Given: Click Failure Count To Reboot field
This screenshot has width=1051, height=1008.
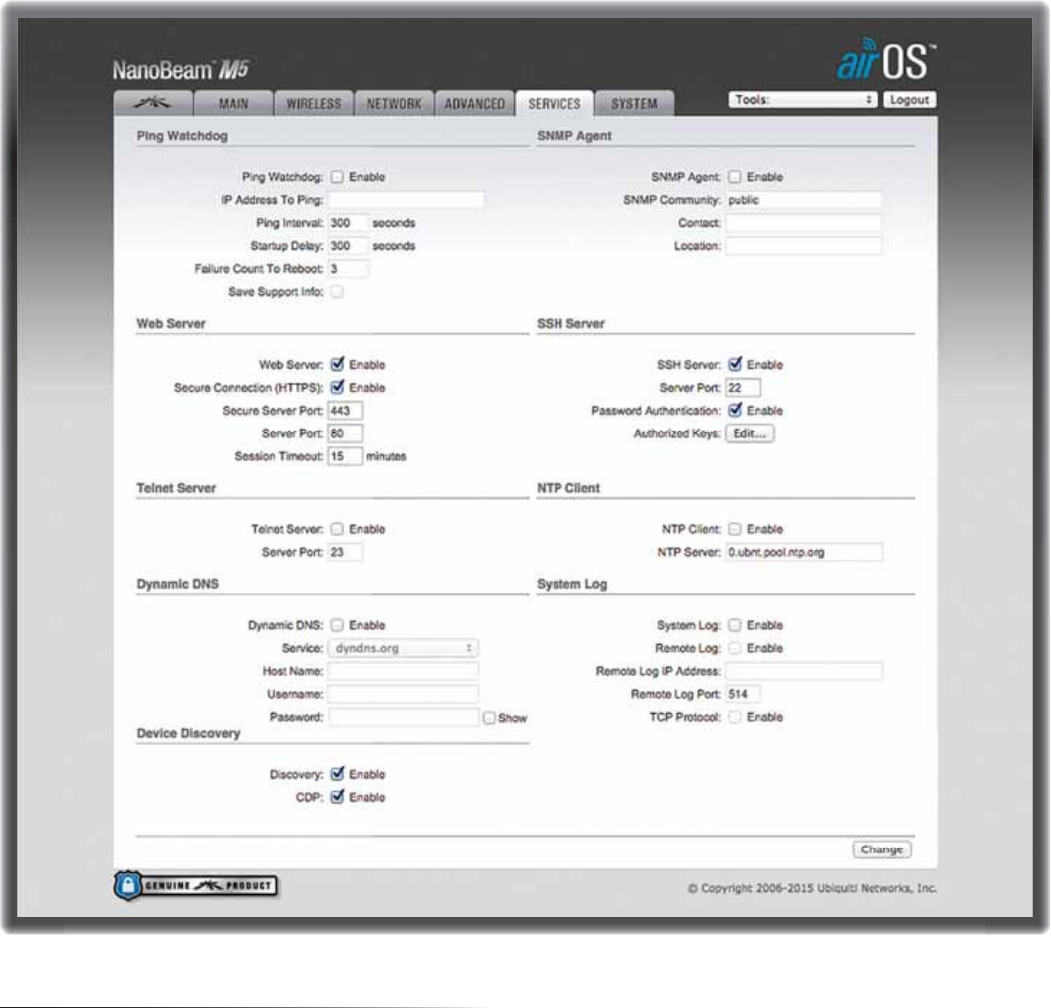Looking at the screenshot, I should point(348,269).
